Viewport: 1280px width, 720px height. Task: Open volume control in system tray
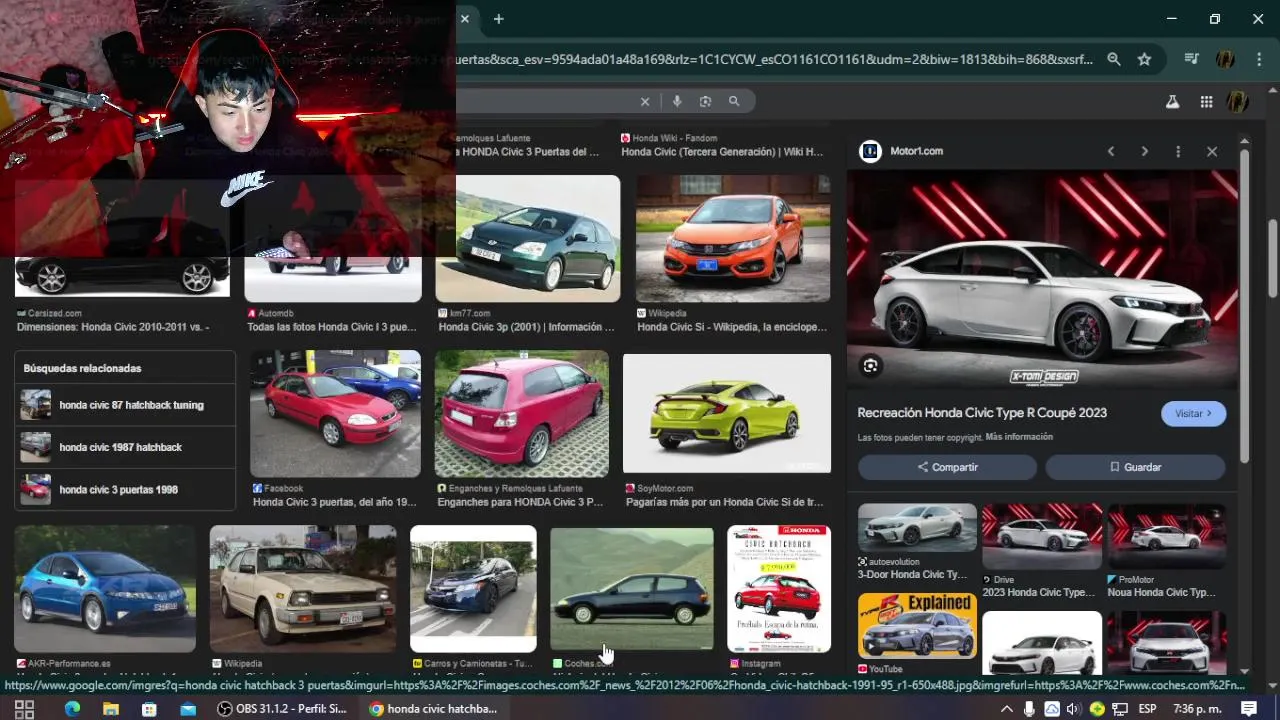click(x=1074, y=709)
